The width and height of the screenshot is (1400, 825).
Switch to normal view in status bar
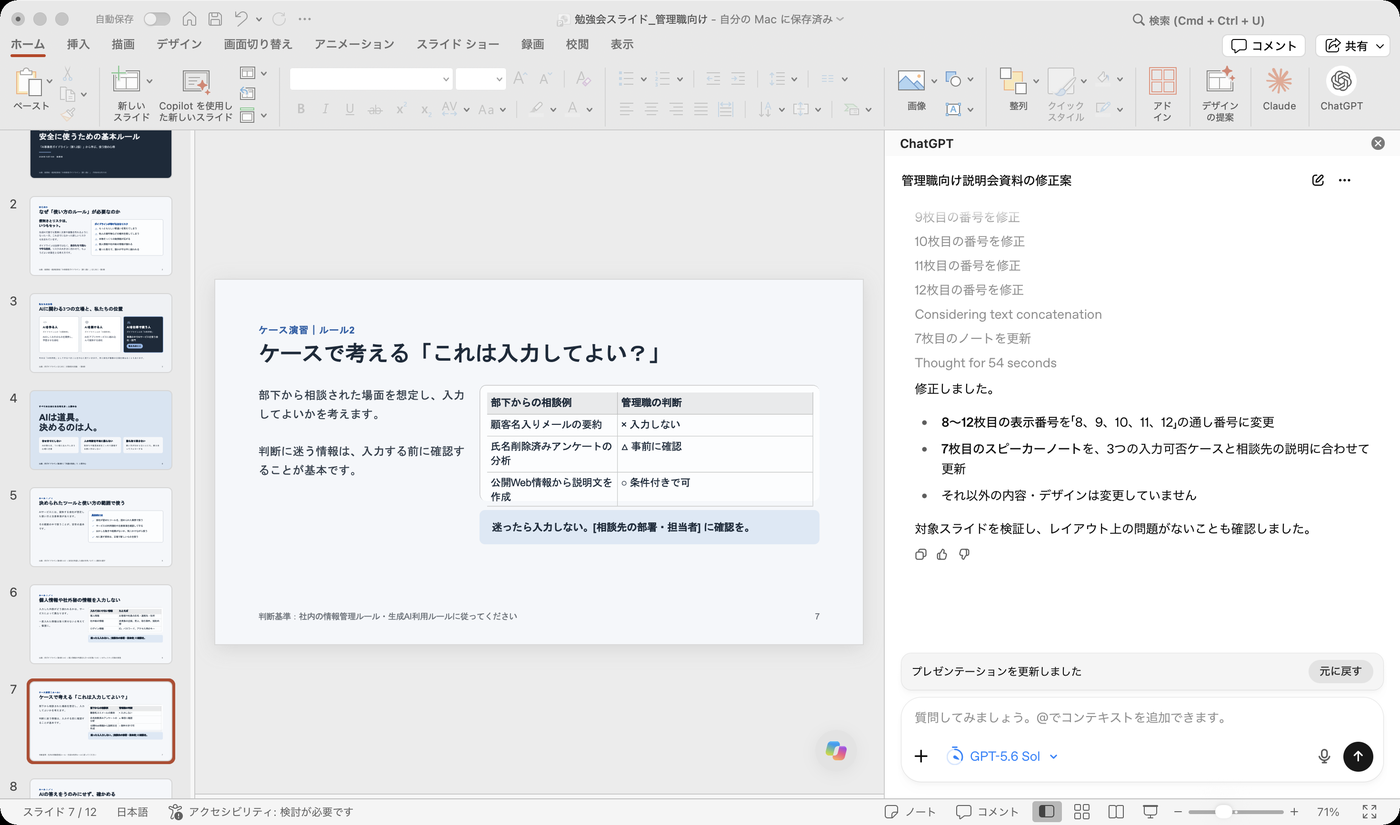tap(1047, 812)
